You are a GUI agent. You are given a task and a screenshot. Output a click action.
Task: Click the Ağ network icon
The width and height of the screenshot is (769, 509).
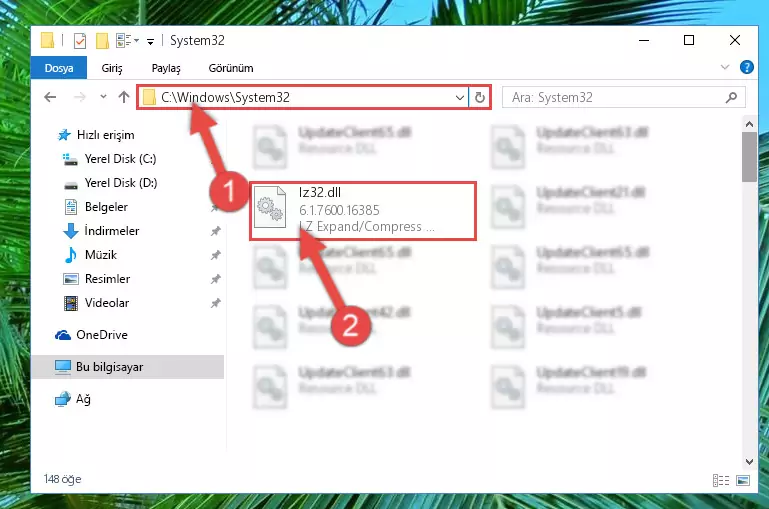[x=63, y=399]
